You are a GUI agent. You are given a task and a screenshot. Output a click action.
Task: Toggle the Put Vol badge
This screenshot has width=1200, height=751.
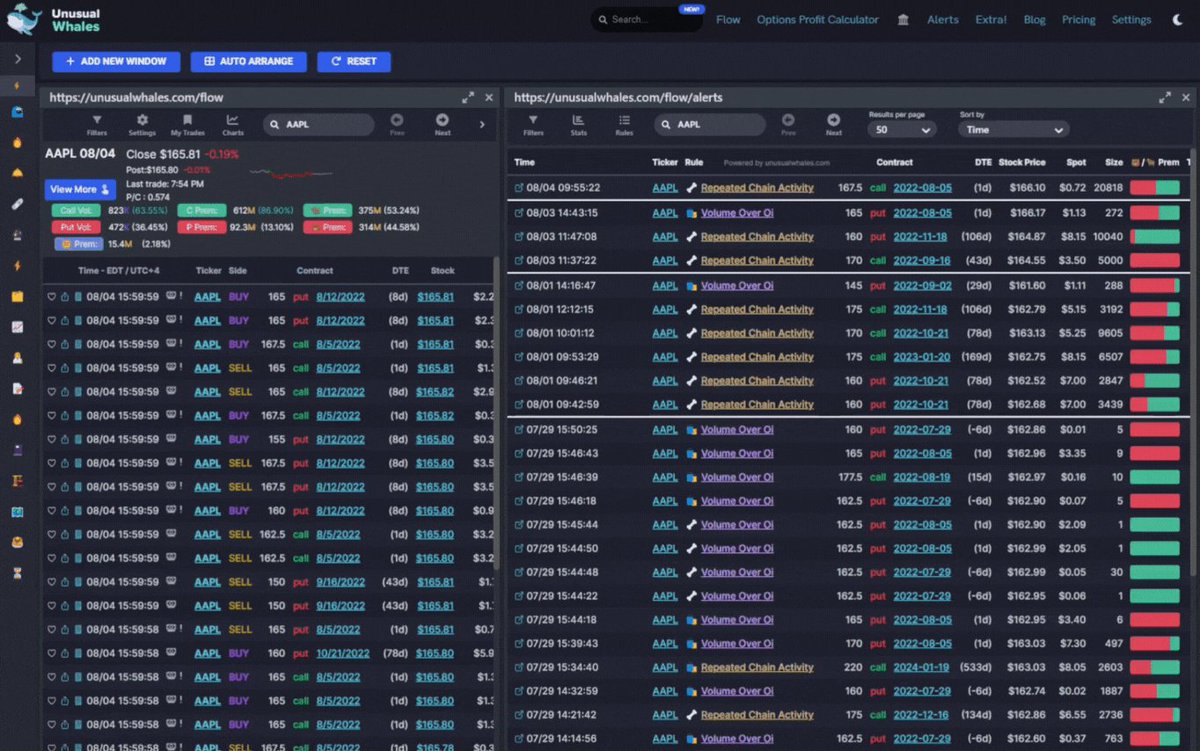[x=75, y=227]
